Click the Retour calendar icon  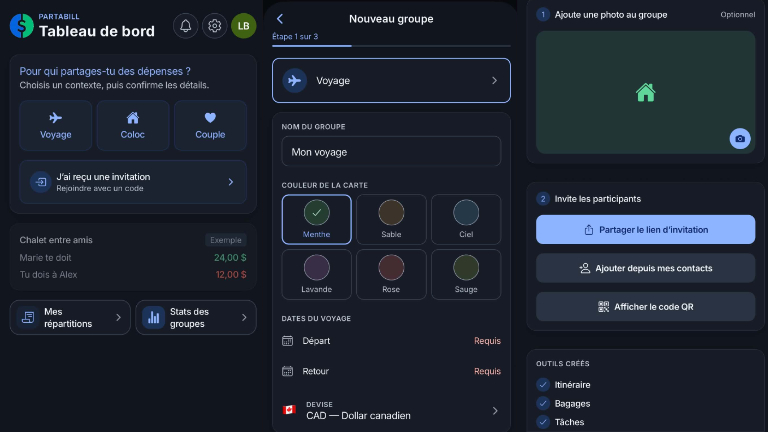288,371
